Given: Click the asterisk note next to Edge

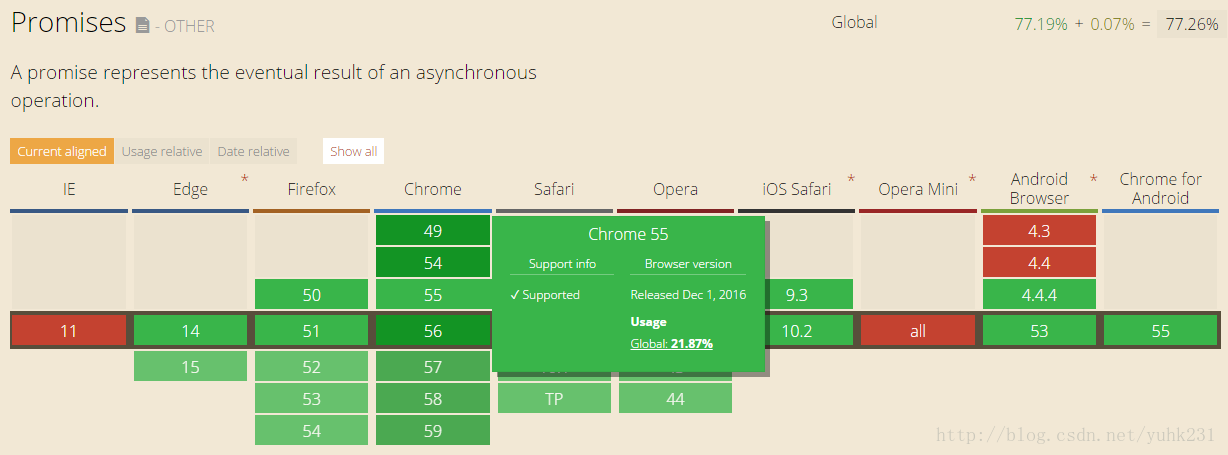Looking at the screenshot, I should point(244,180).
